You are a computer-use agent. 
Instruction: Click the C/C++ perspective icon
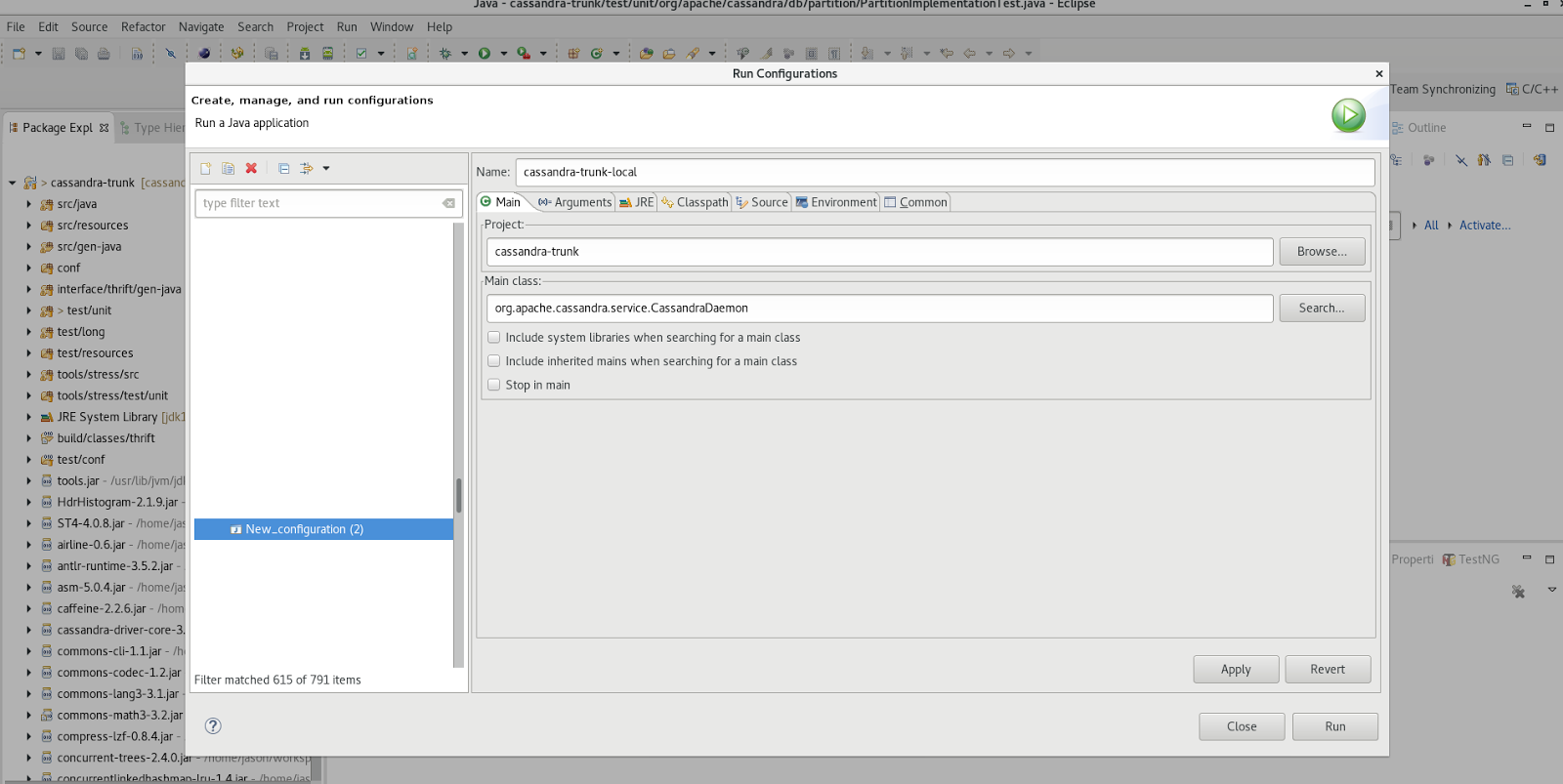(x=1532, y=89)
